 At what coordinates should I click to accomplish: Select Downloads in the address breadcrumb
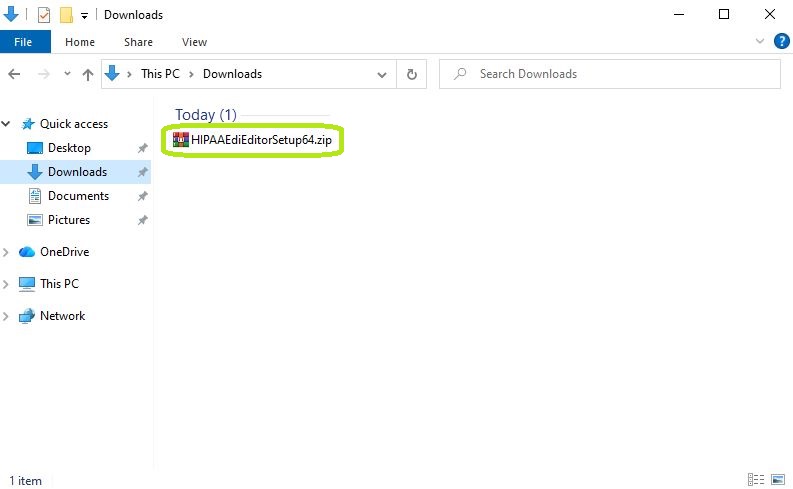[x=232, y=74]
